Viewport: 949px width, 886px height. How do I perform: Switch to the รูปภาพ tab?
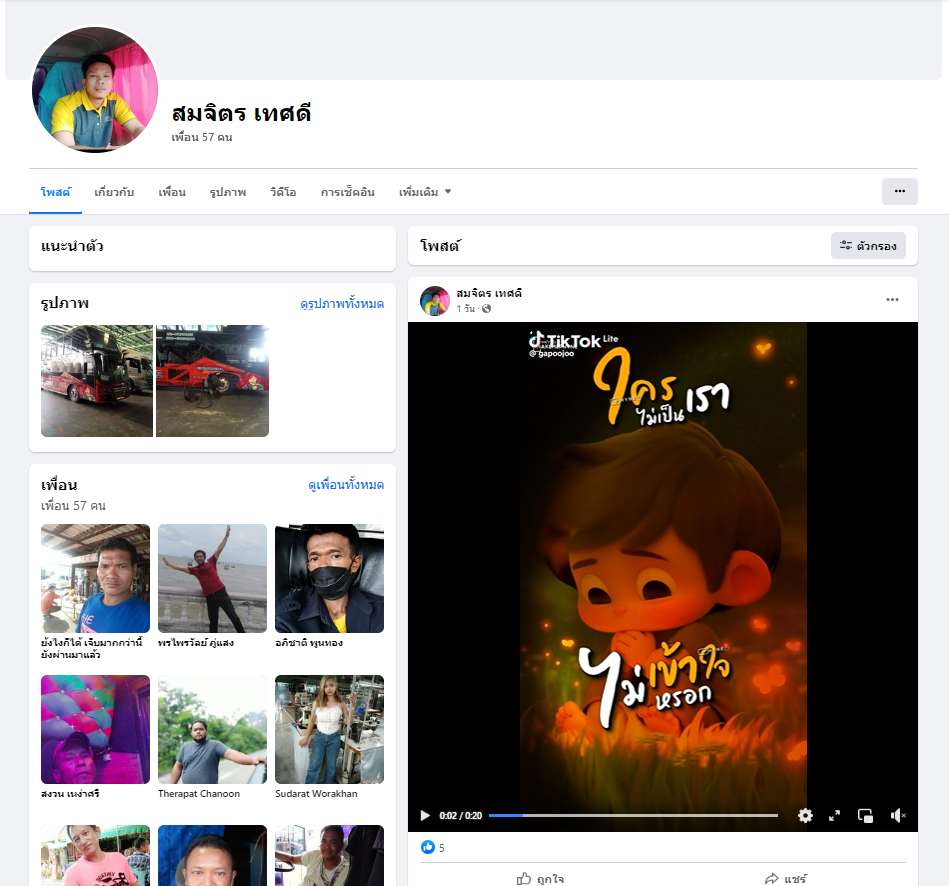[228, 192]
